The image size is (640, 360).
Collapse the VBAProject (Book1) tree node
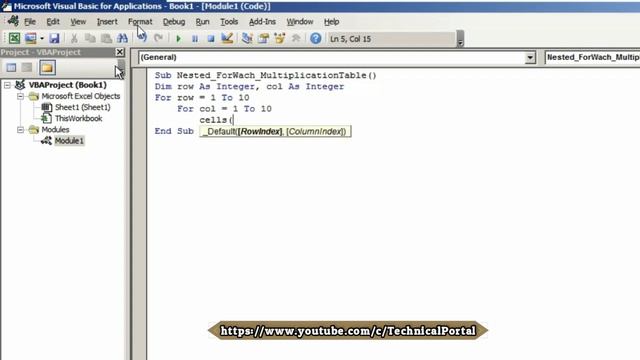click(7, 85)
